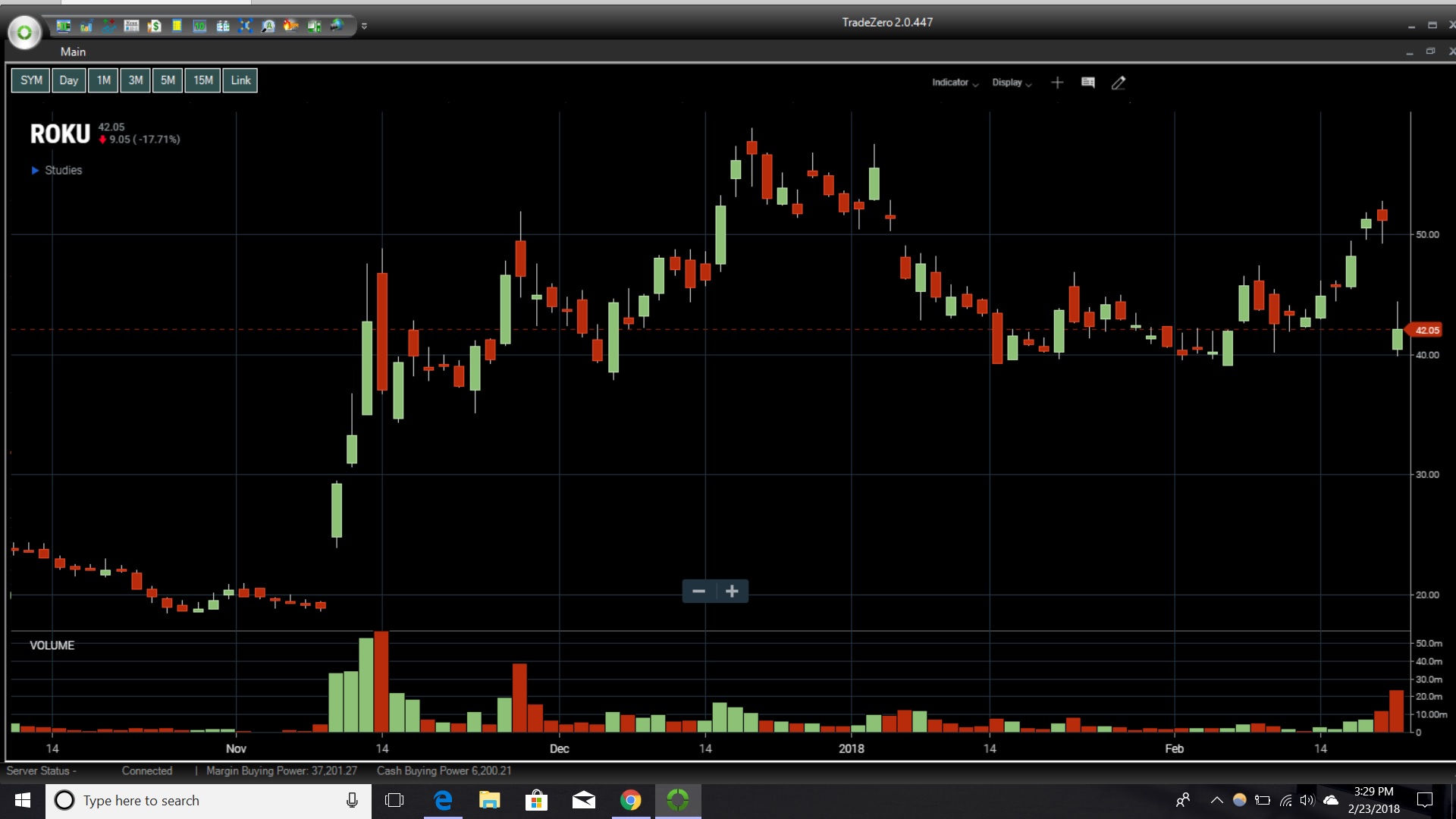Viewport: 1456px width, 819px height.
Task: Open Microsoft Edge from taskbar
Action: coord(443,801)
